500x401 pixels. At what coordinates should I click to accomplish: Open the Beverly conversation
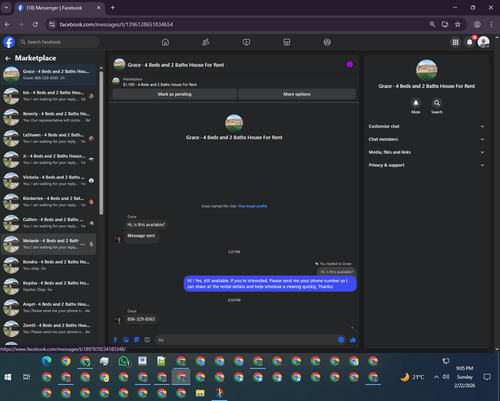click(x=49, y=117)
